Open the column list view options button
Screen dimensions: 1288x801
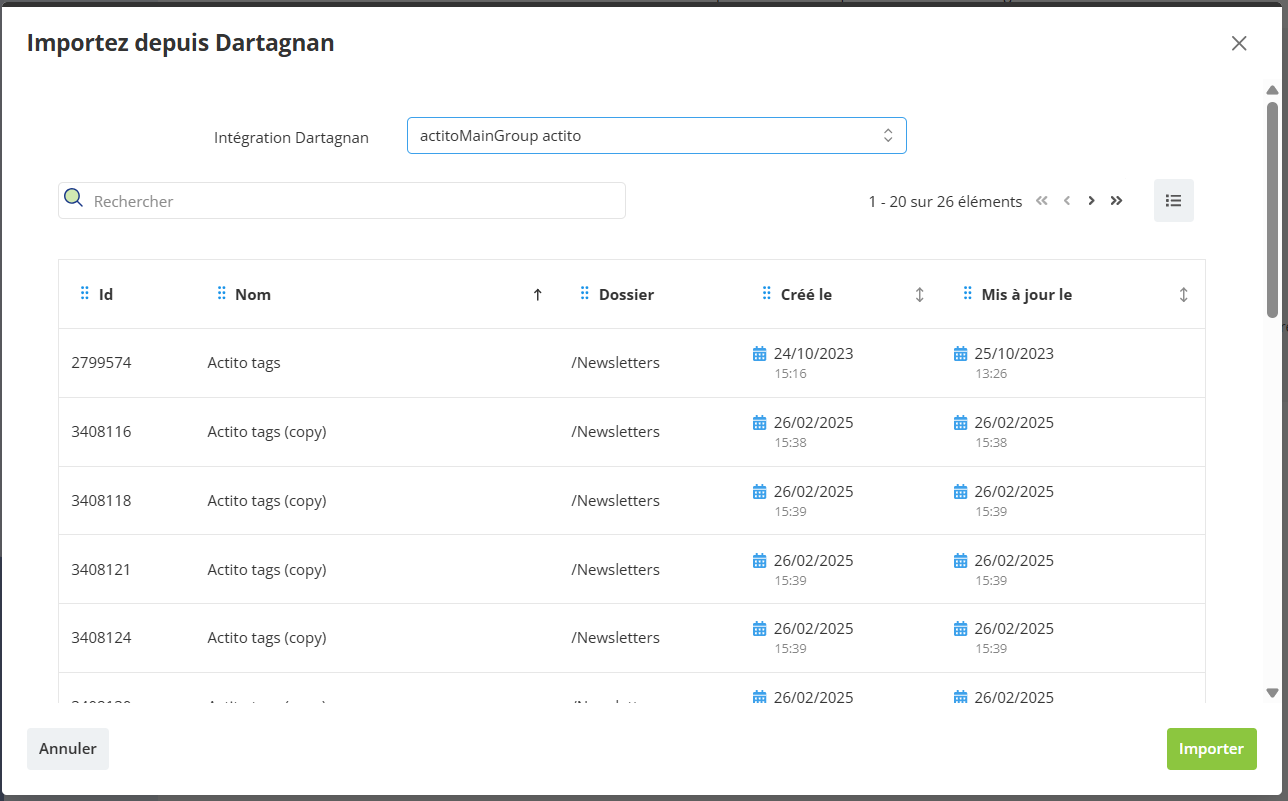click(1174, 200)
